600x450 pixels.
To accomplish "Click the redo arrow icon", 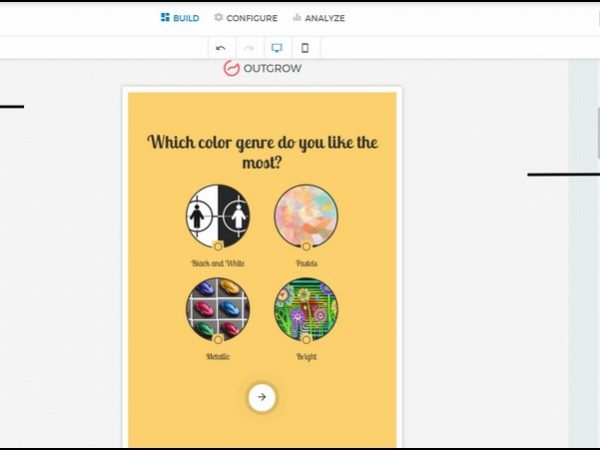I will click(249, 48).
